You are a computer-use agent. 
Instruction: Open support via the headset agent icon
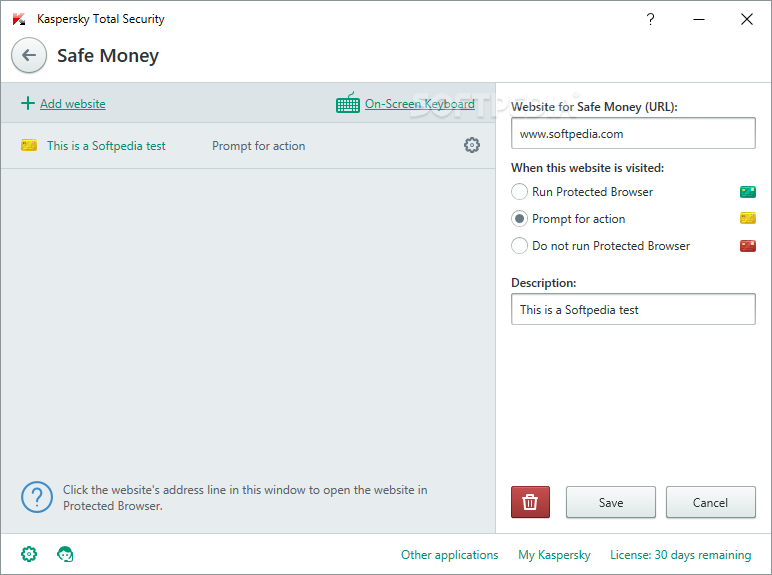click(65, 554)
